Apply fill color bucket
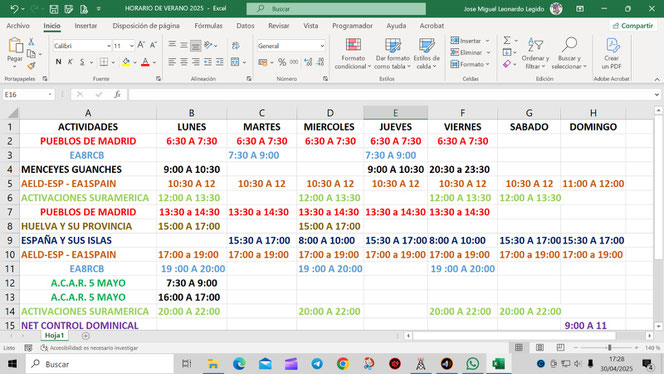Image resolution: width=664 pixels, height=374 pixels. 126,62
